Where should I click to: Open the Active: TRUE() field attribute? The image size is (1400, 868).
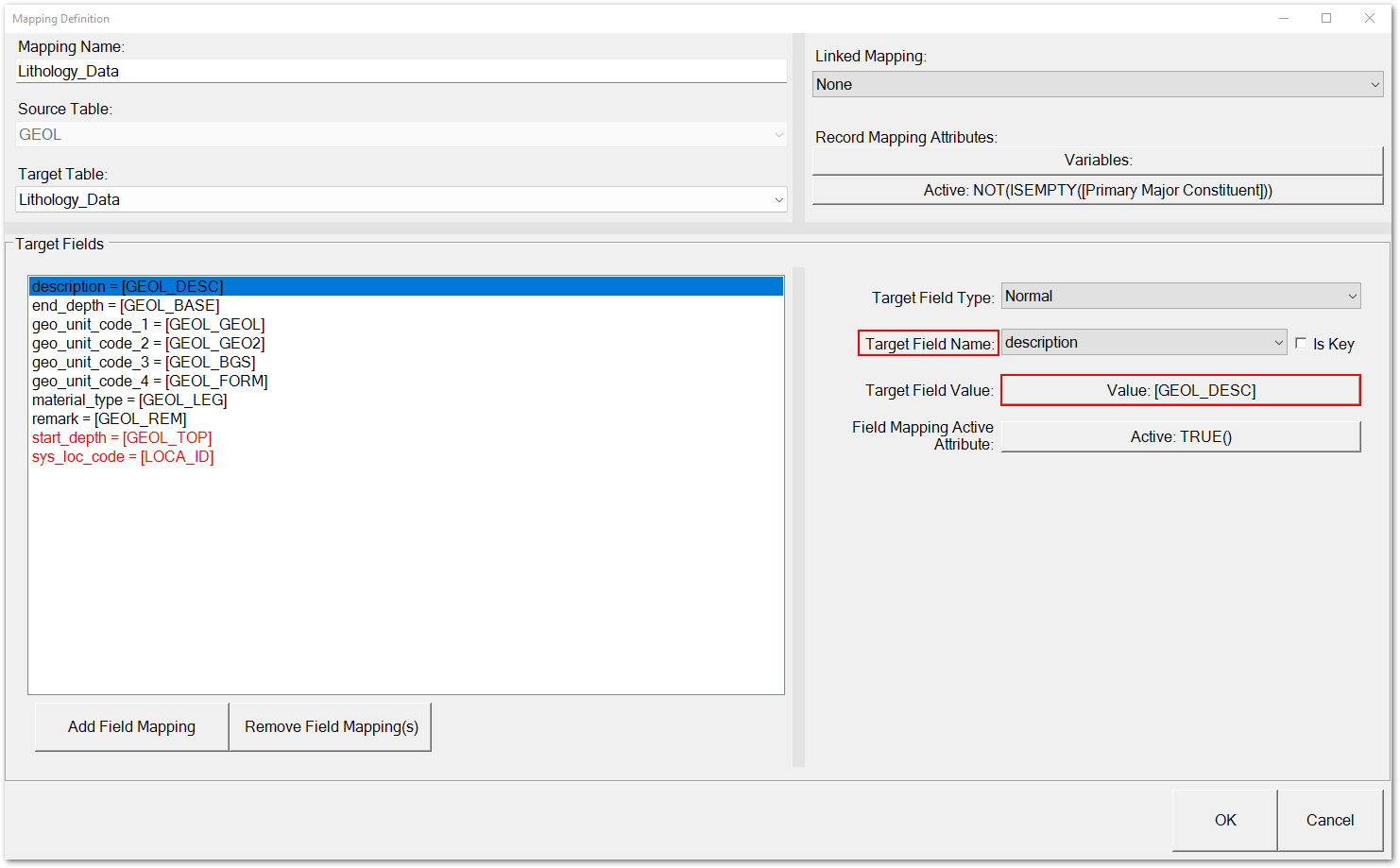1180,436
